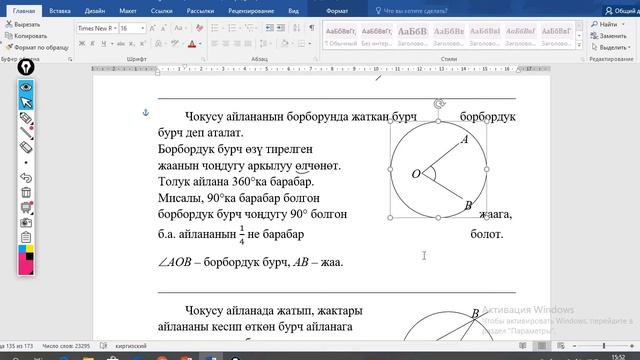640x360 pixels.
Task: Increase font size button
Action: pos(152,28)
